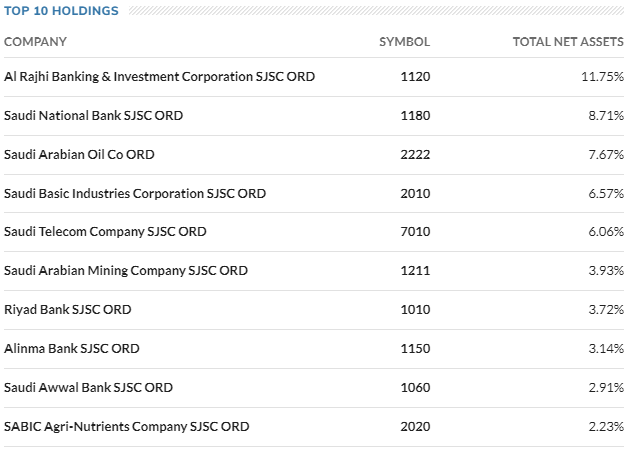
Task: Select Riyad Bank SJSC ORD
Action: click(68, 310)
